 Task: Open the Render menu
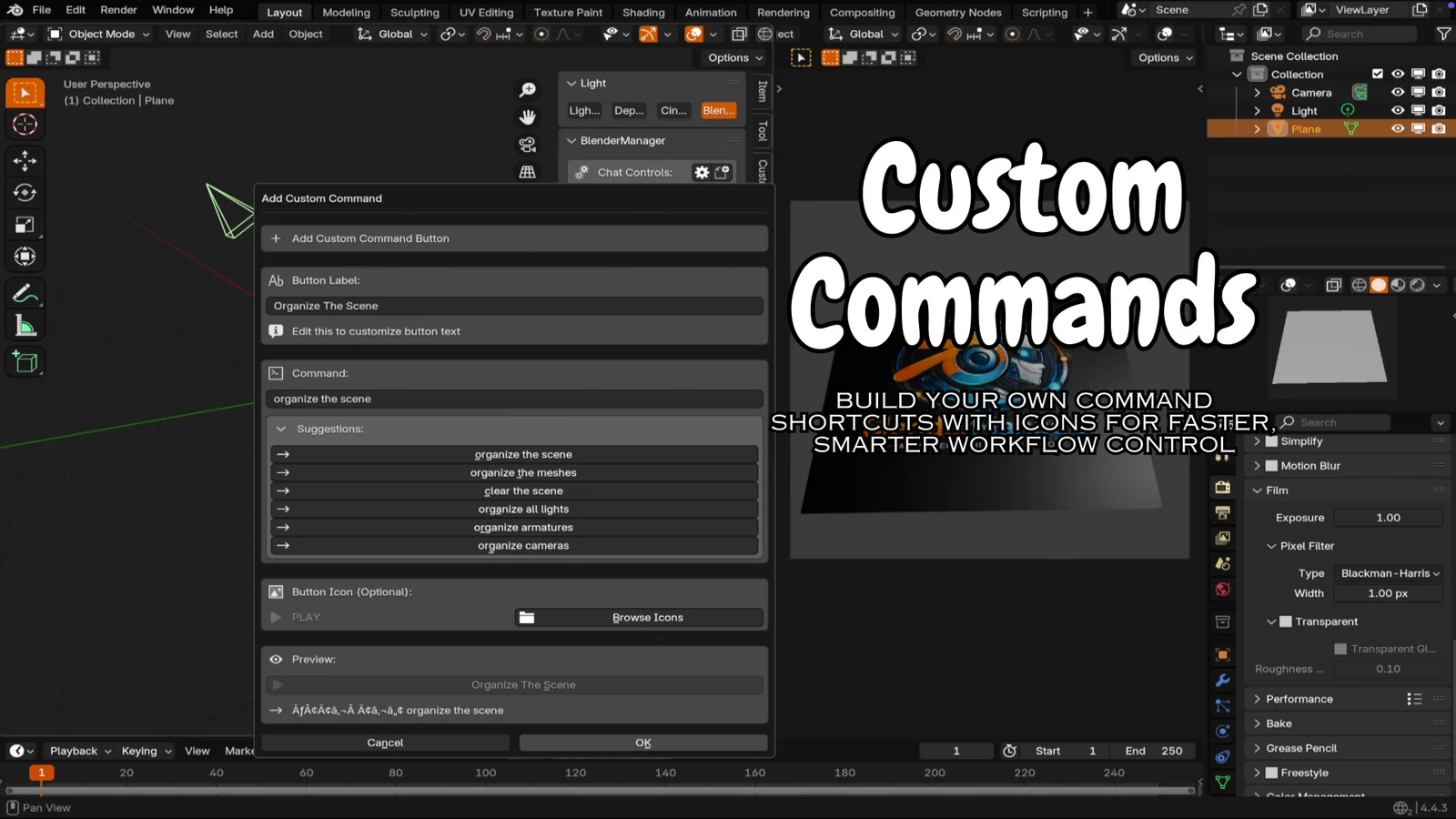[118, 10]
